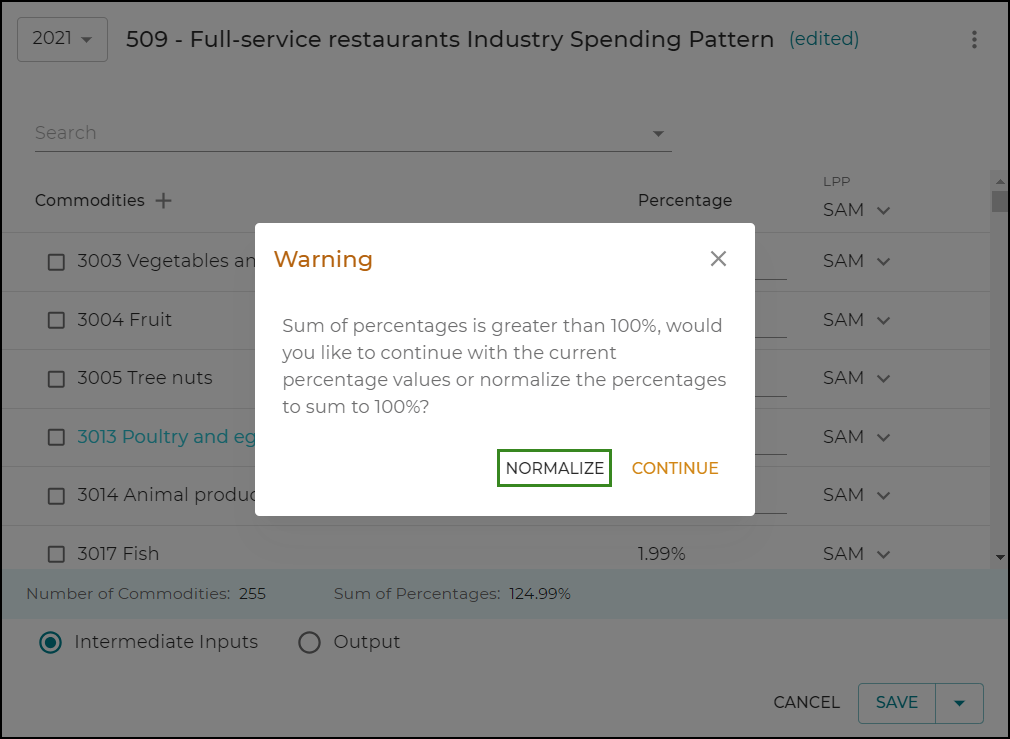The width and height of the screenshot is (1010, 739).
Task: Continue with current percentage values
Action: 675,467
